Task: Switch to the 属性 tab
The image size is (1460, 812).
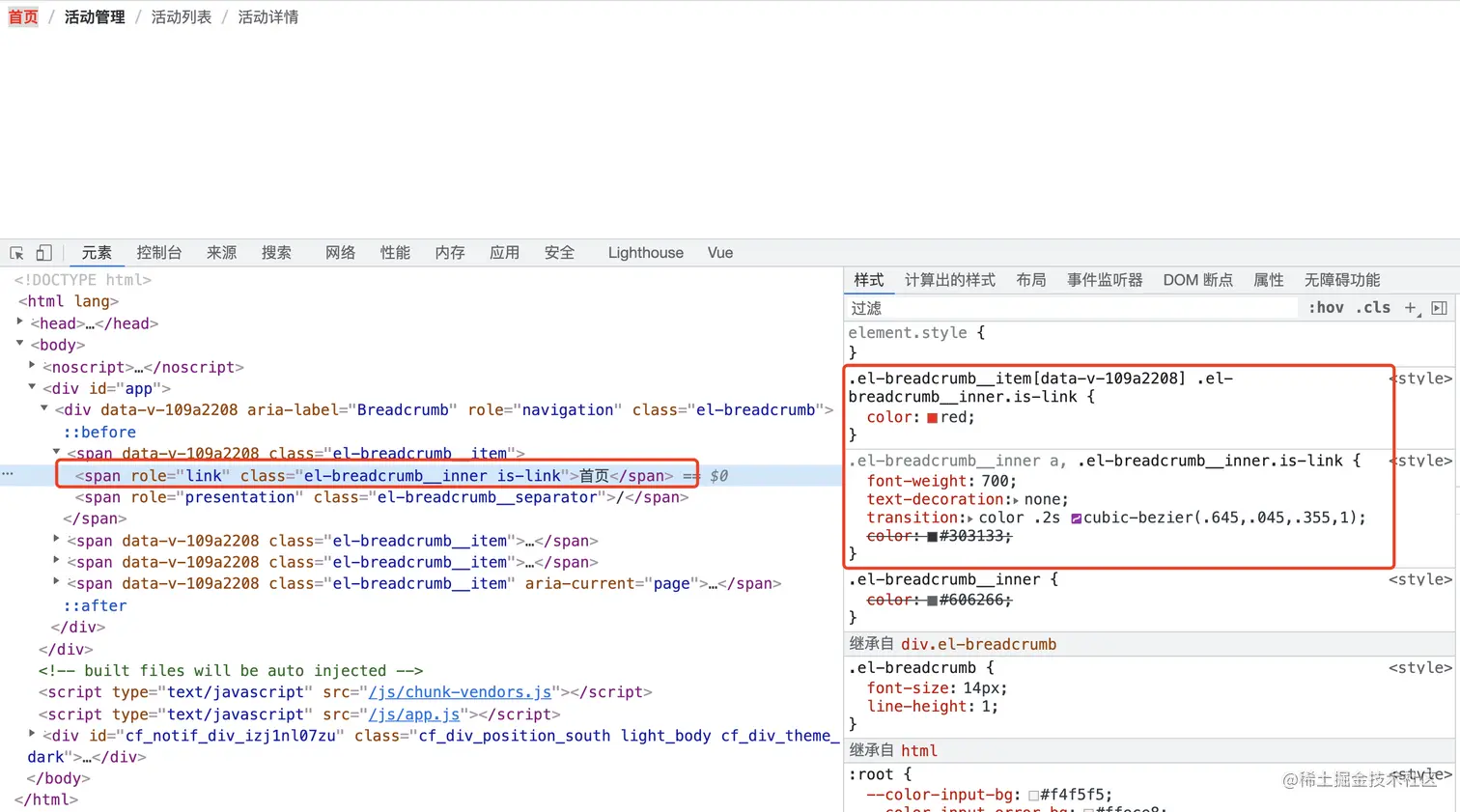Action: pyautogui.click(x=1269, y=280)
